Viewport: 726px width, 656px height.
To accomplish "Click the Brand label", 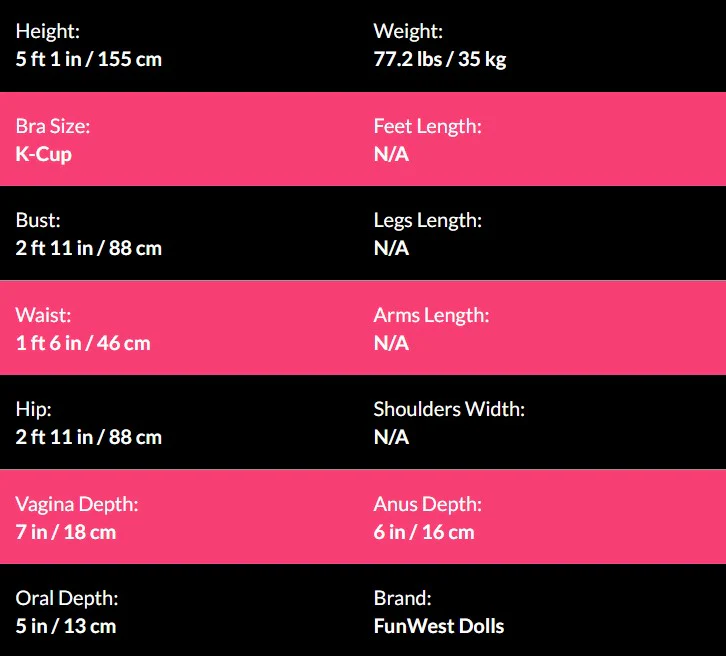I will [x=402, y=599].
